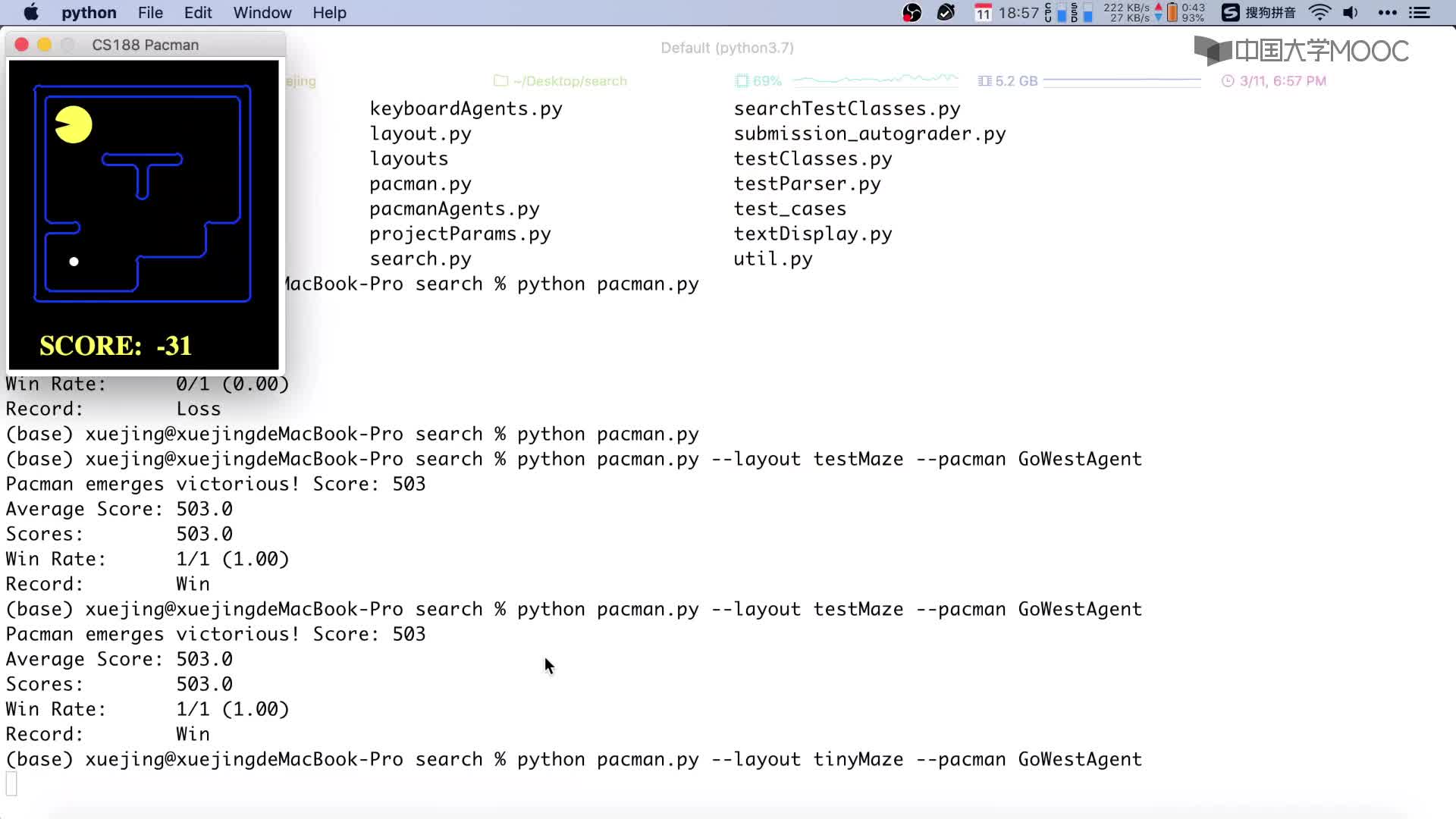Click the yellow Pacman character in the game
1456x819 pixels.
pyautogui.click(x=74, y=124)
